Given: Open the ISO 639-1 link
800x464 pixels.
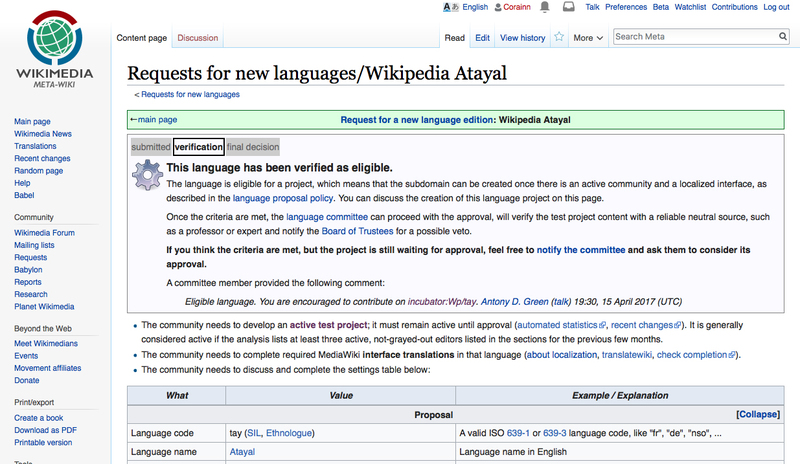Looking at the screenshot, I should [518, 433].
